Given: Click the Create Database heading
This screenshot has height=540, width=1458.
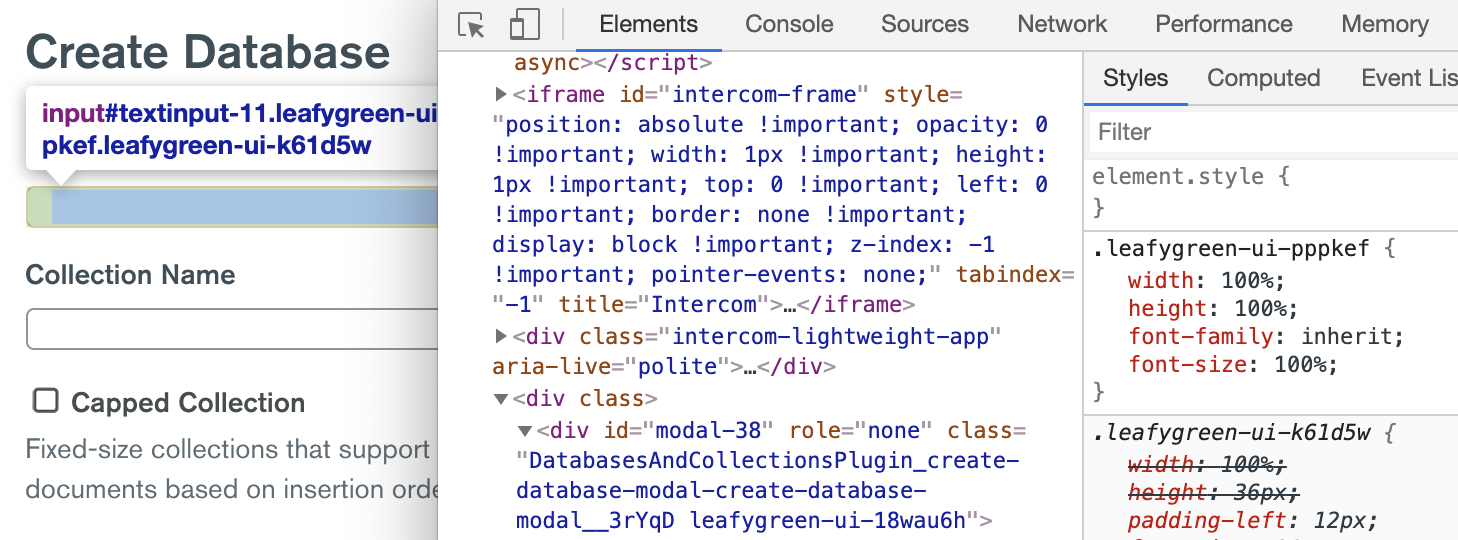Looking at the screenshot, I should (x=208, y=52).
